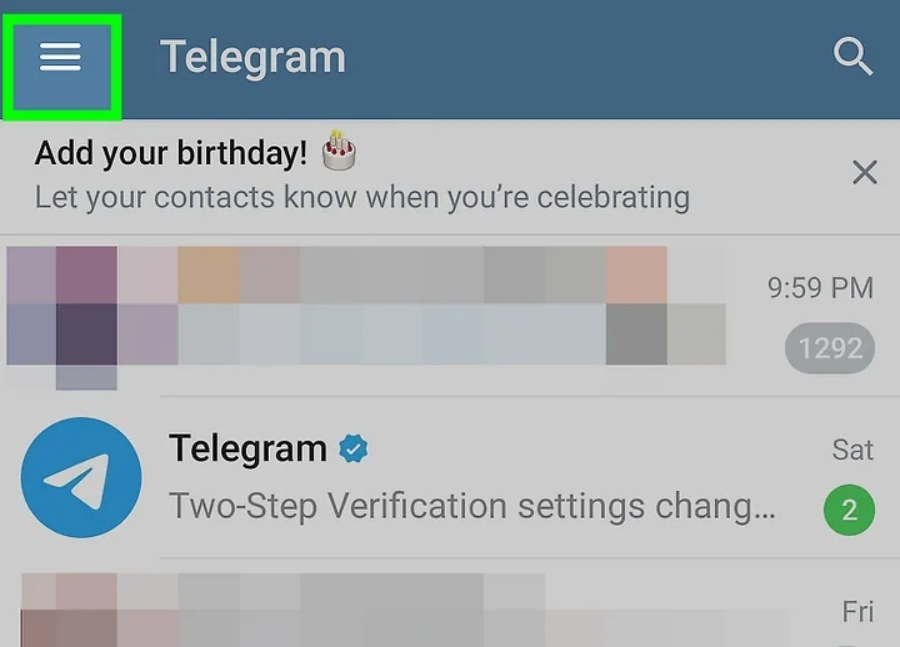
Task: Click the 9:59 PM timestamp
Action: (x=820, y=288)
